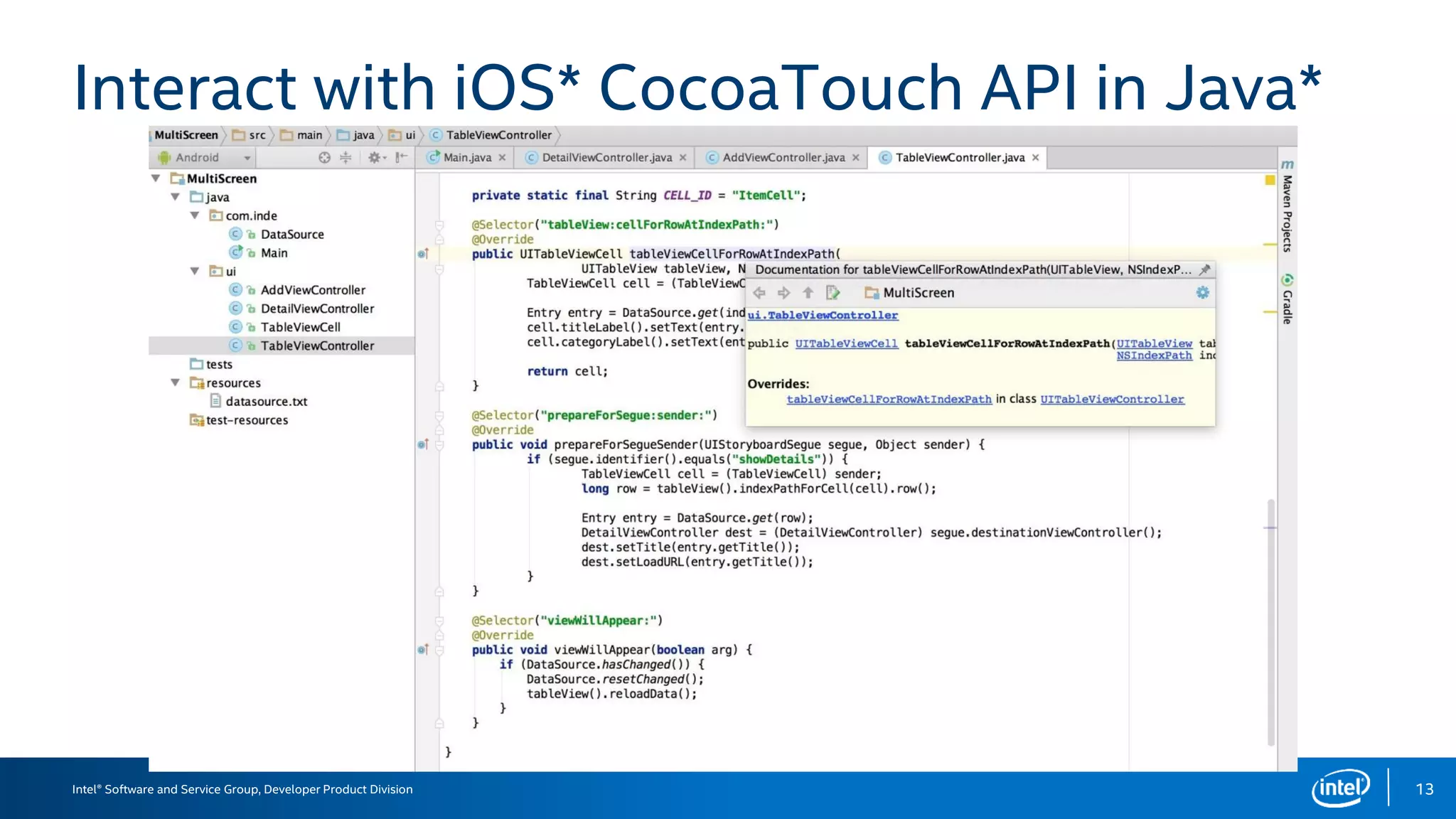Click the back arrow in documentation popup
This screenshot has width=1456, height=819.
[759, 293]
